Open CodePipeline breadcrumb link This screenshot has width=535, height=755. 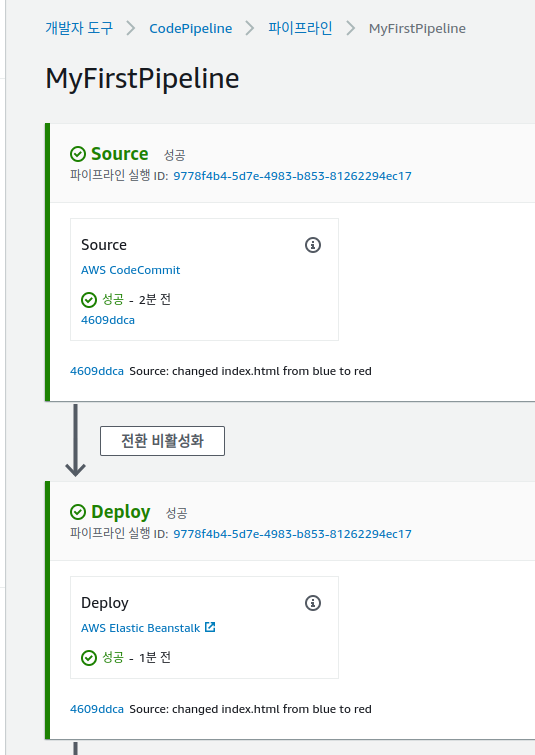click(x=191, y=28)
